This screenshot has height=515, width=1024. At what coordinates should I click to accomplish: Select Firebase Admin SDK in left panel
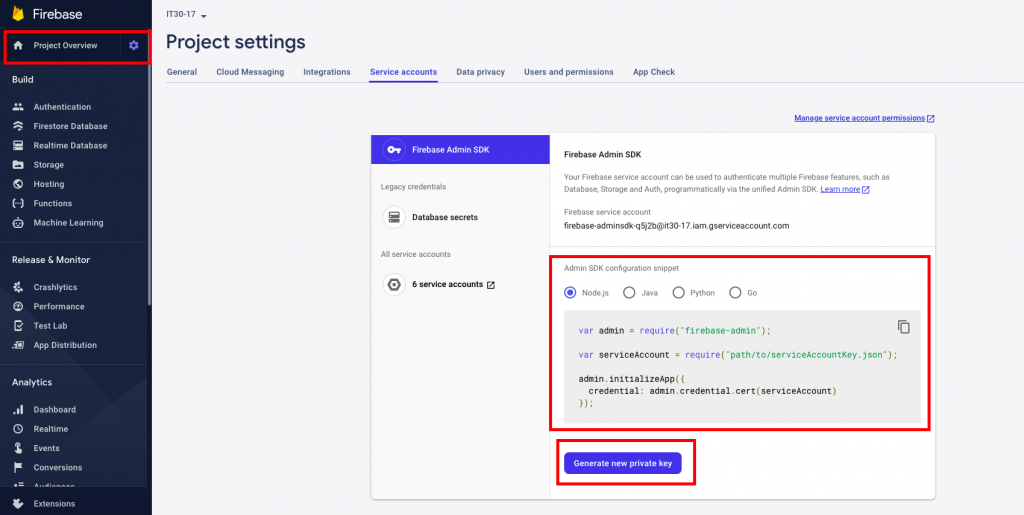click(x=460, y=149)
